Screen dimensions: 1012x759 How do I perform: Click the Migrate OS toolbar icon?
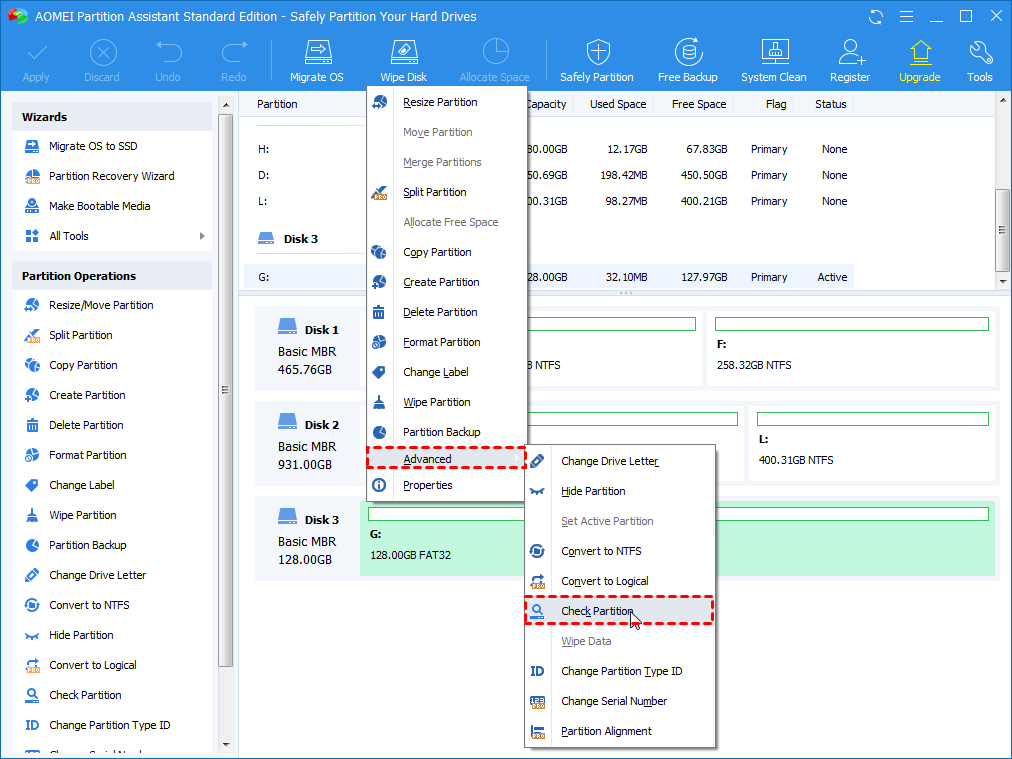click(x=316, y=61)
